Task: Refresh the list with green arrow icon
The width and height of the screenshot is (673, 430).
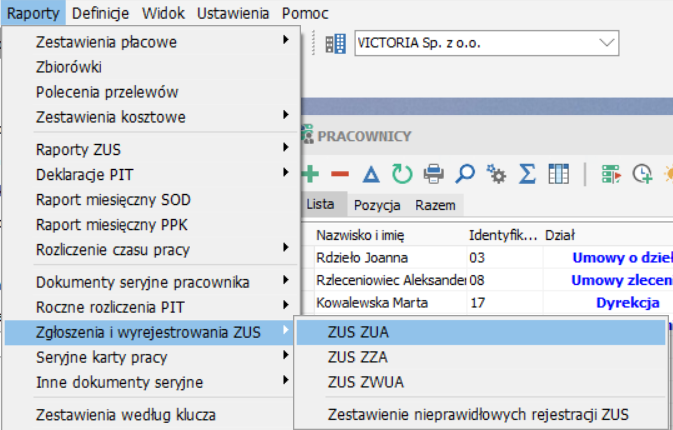Action: tap(402, 174)
